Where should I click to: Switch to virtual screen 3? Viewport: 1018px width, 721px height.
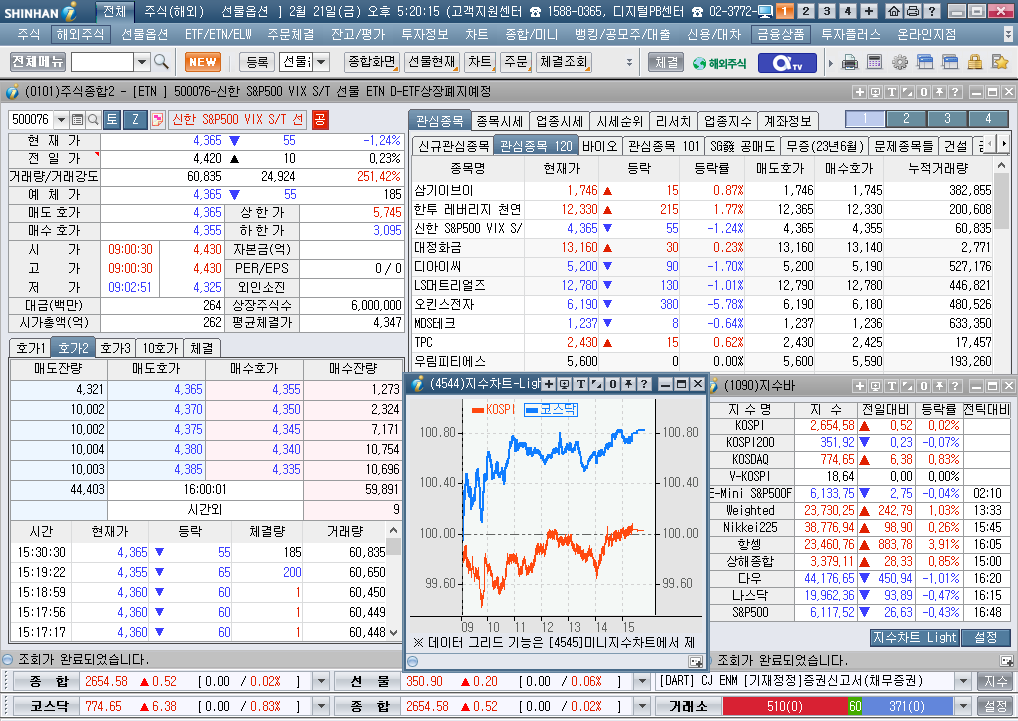pos(826,11)
